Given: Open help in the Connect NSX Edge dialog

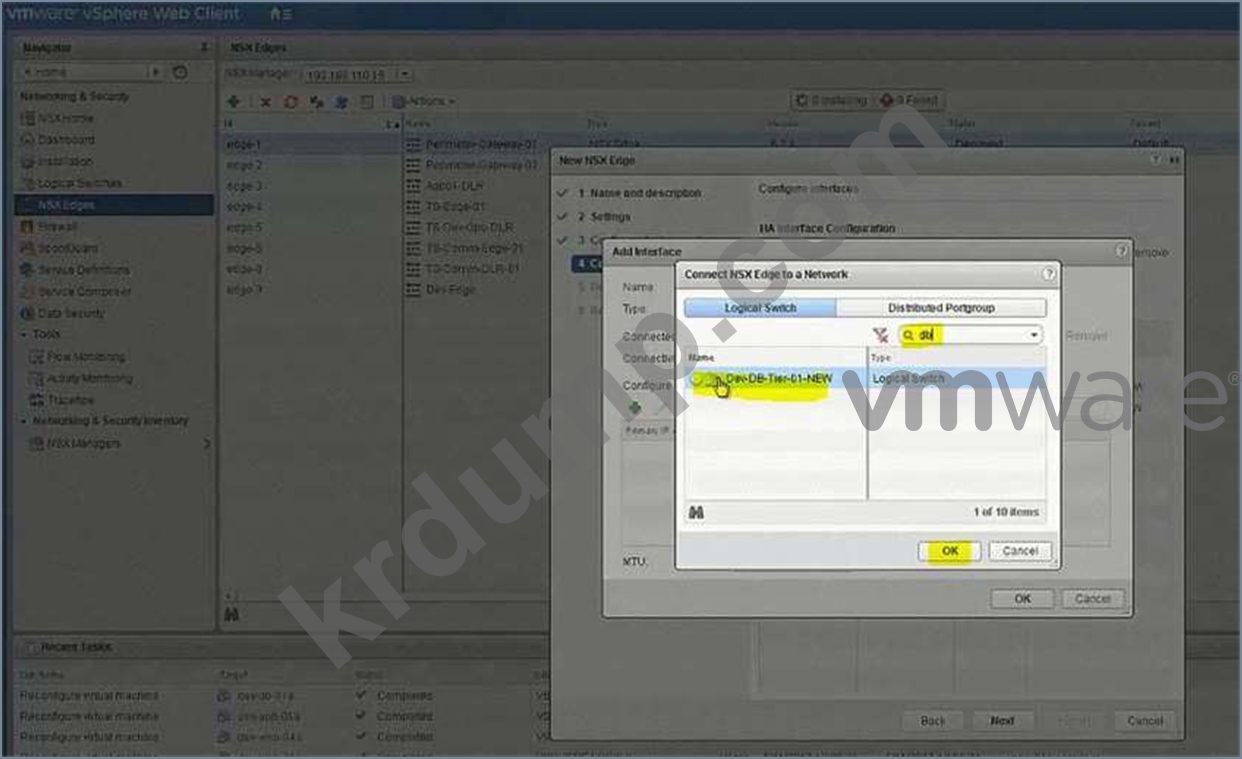Looking at the screenshot, I should [x=1049, y=274].
